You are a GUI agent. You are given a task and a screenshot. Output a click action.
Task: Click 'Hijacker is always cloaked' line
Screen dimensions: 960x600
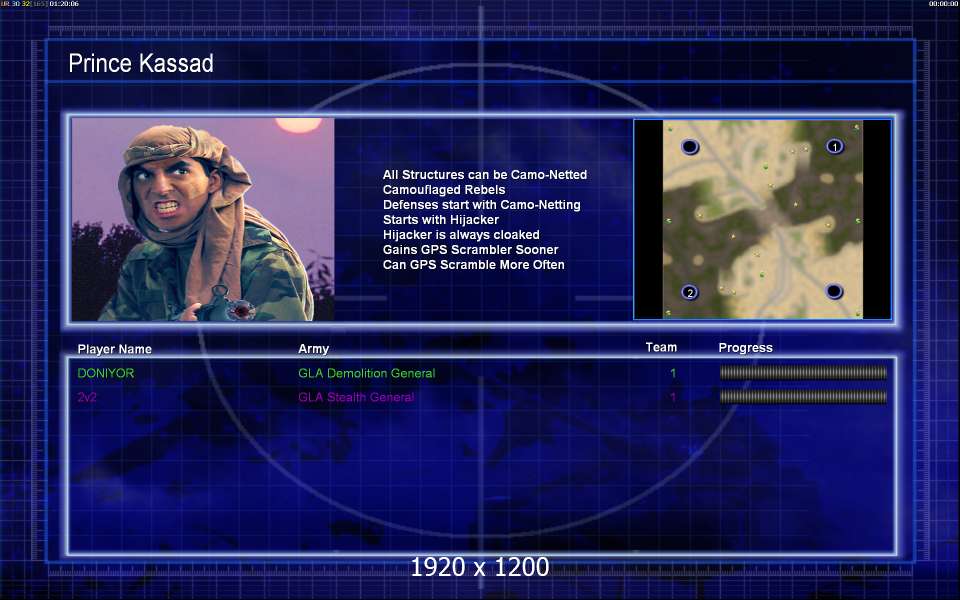pyautogui.click(x=461, y=234)
